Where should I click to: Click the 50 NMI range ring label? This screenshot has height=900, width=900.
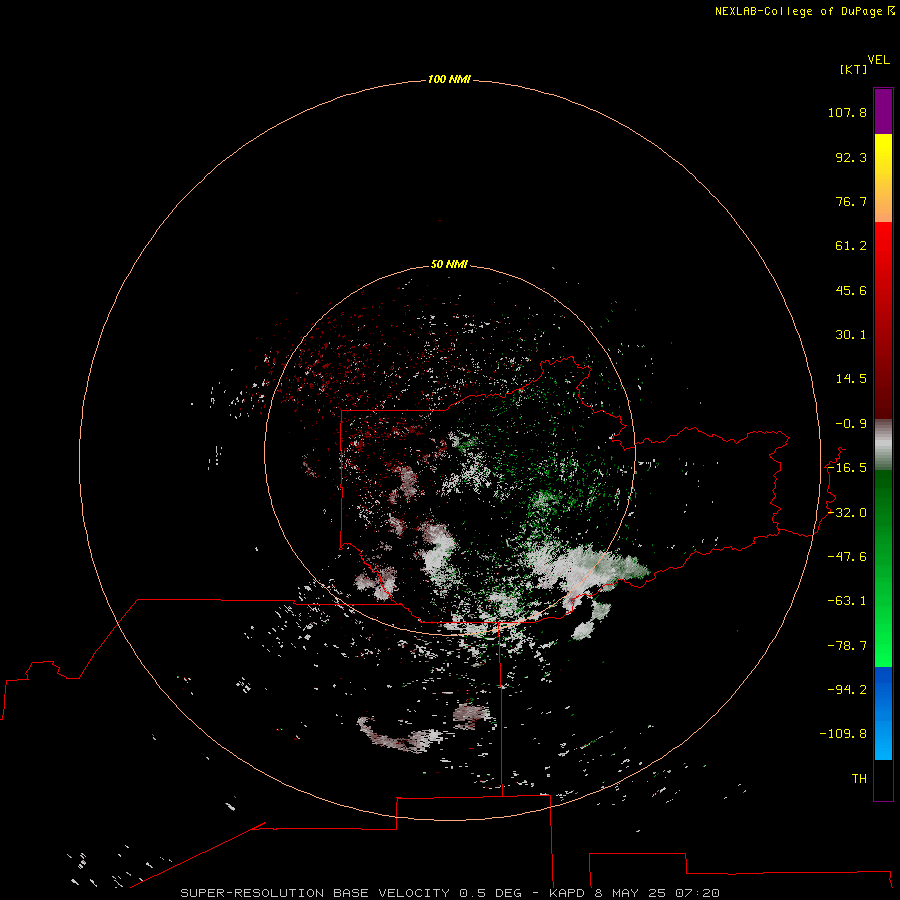[449, 265]
